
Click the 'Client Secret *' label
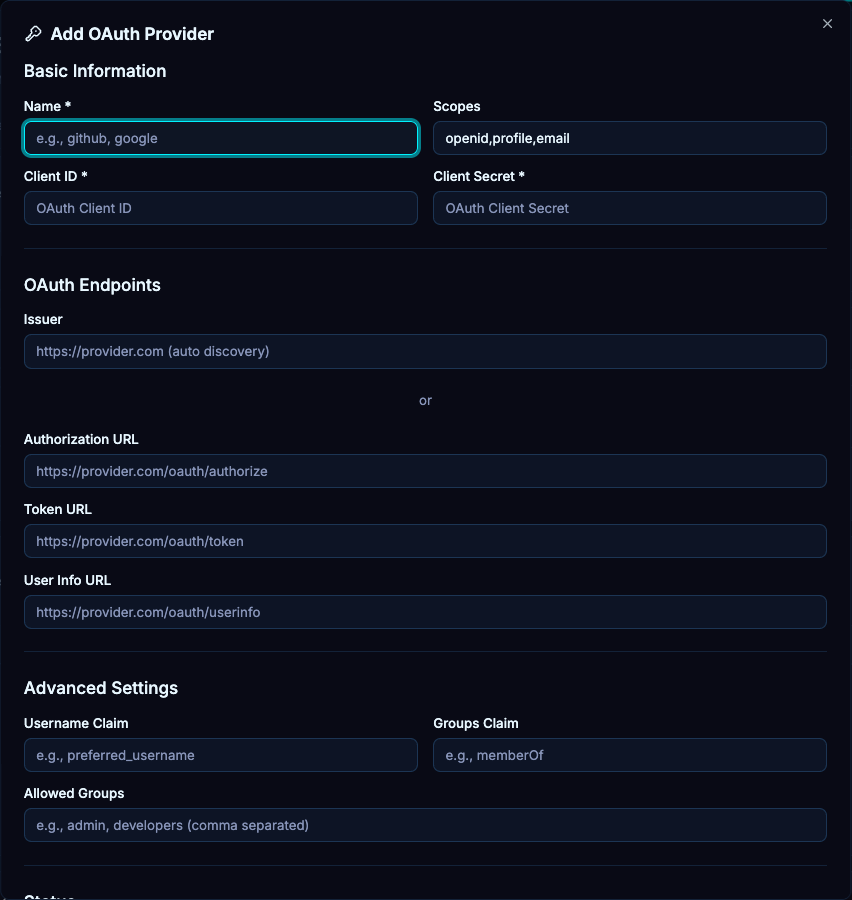(x=479, y=176)
